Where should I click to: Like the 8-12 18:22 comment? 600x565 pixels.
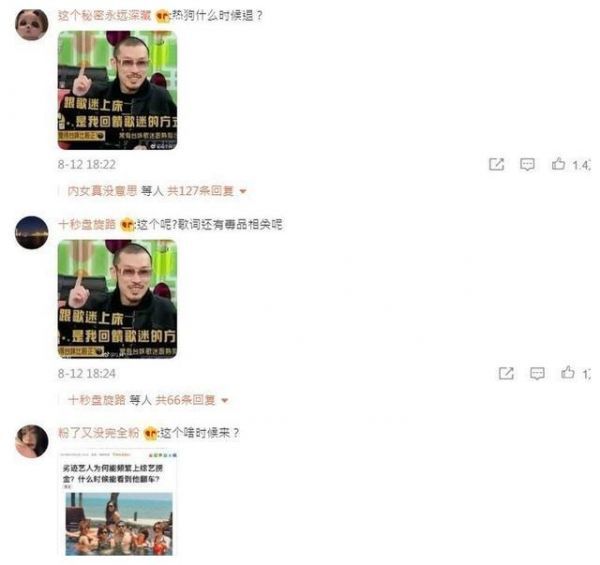coord(558,164)
